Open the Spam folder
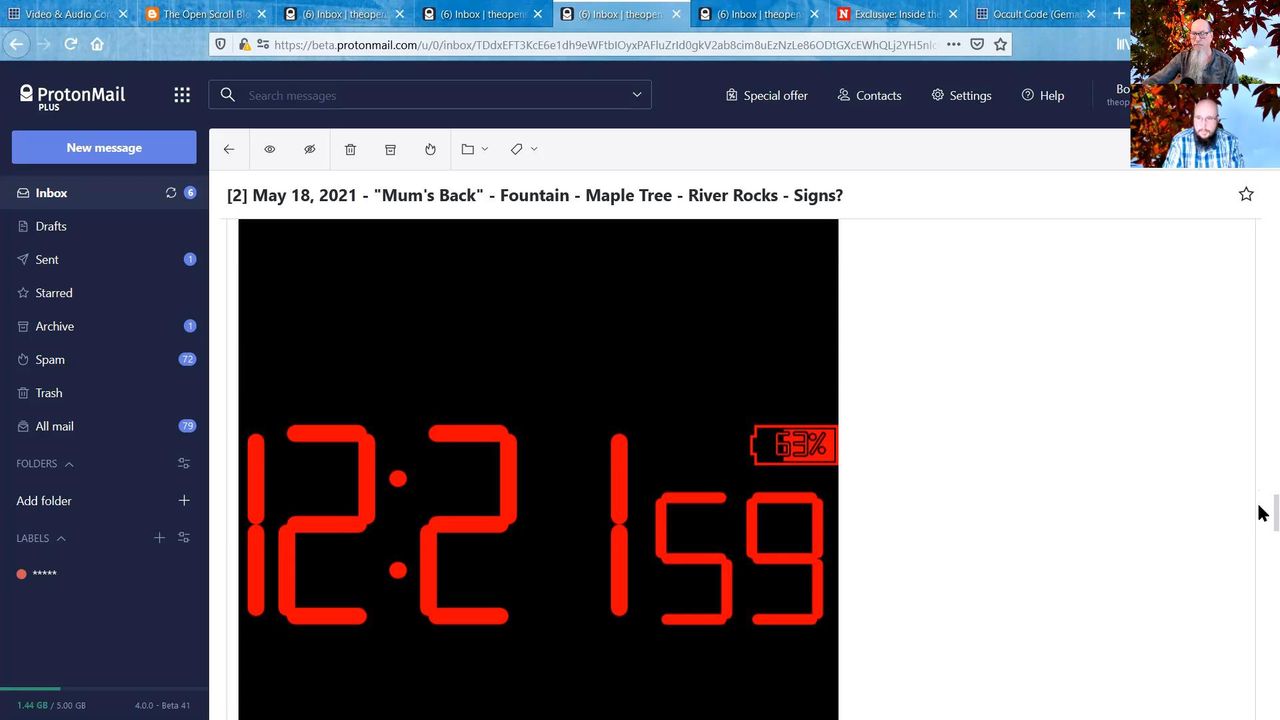Image resolution: width=1280 pixels, height=720 pixels. pos(50,360)
